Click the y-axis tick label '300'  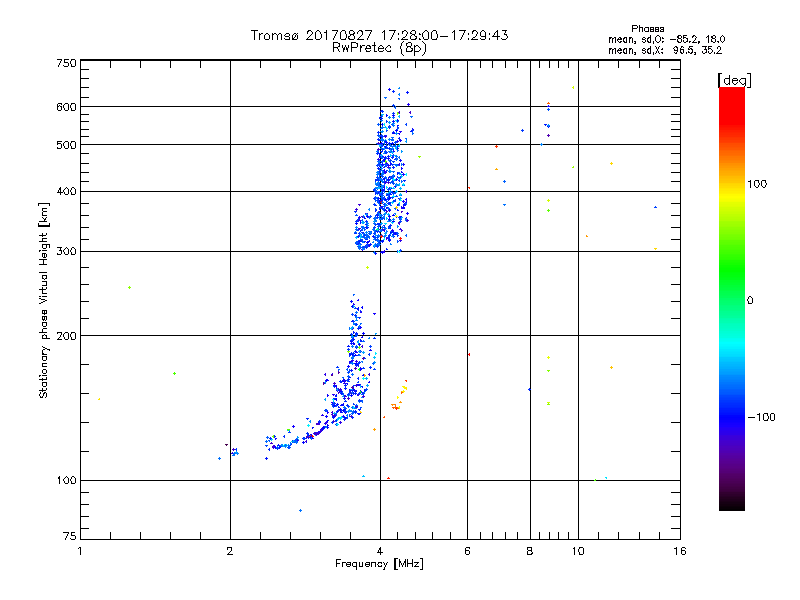(66, 251)
